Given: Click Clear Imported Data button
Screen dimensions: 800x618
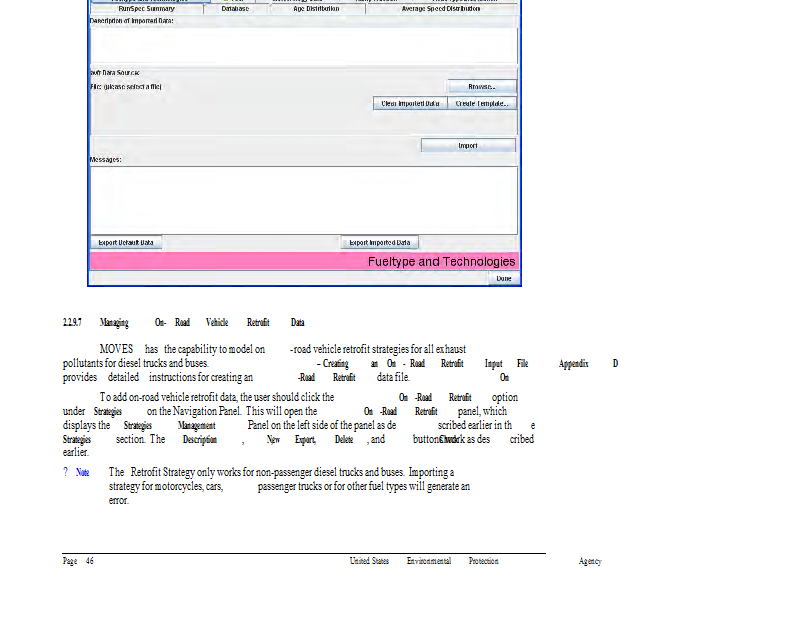Looking at the screenshot, I should tap(410, 103).
